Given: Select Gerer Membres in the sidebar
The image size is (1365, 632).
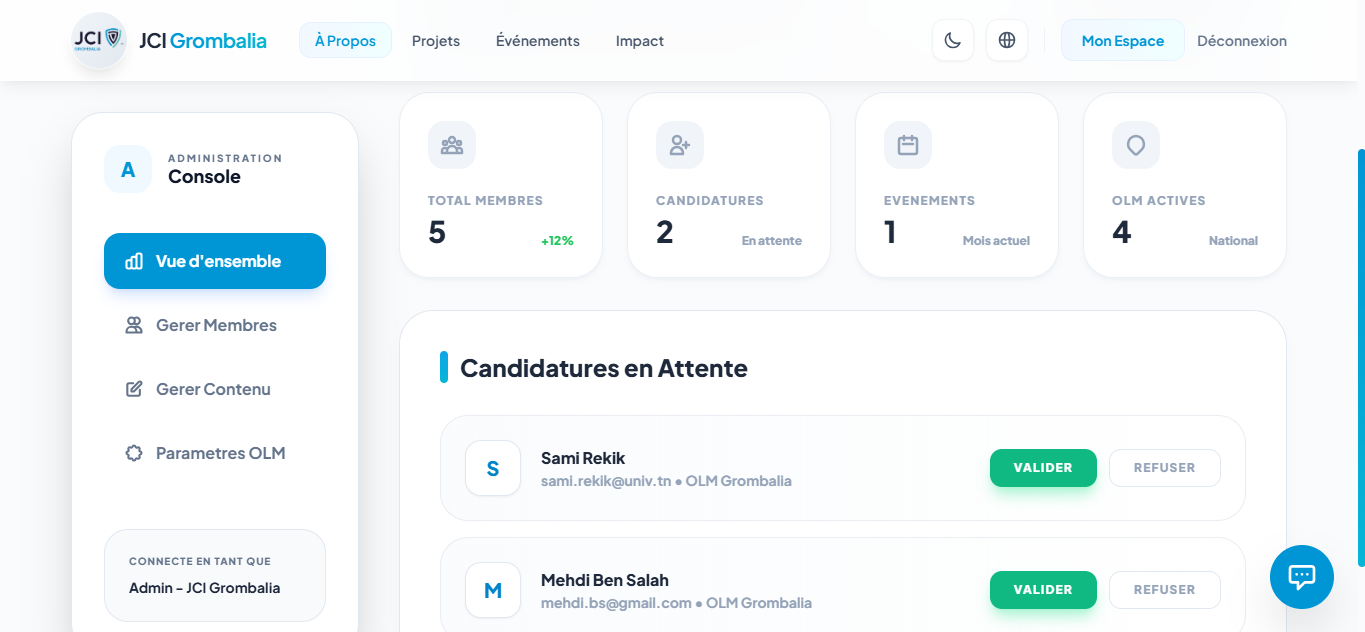Looking at the screenshot, I should pos(215,325).
